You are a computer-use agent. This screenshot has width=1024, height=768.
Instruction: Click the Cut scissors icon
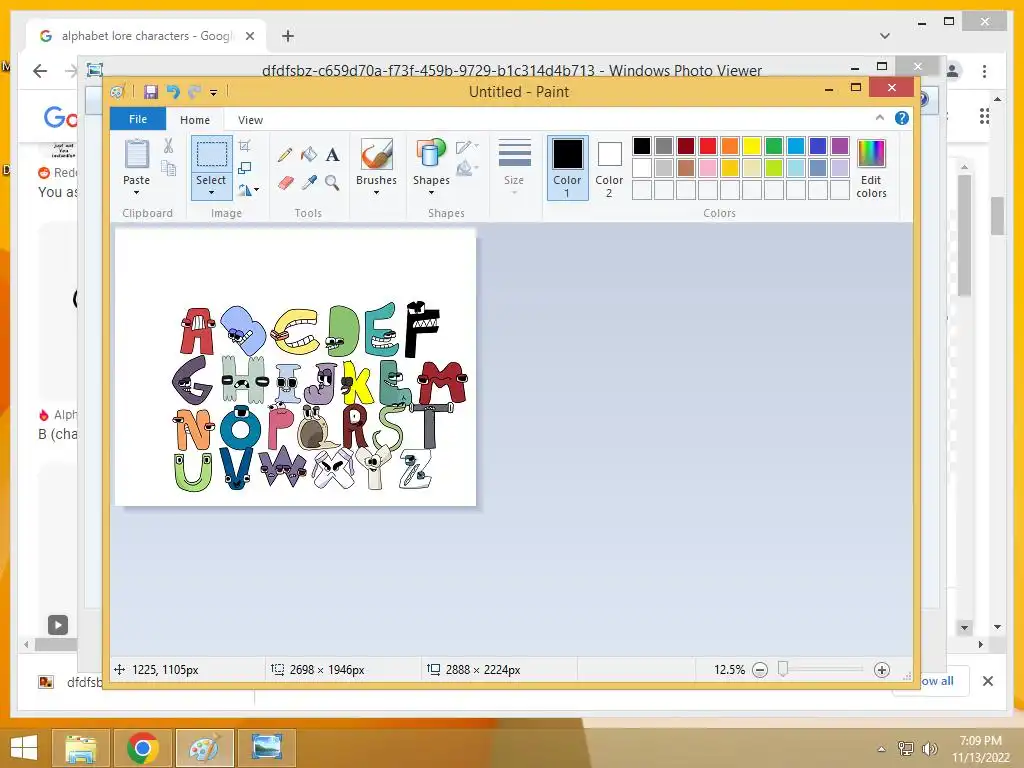(168, 146)
